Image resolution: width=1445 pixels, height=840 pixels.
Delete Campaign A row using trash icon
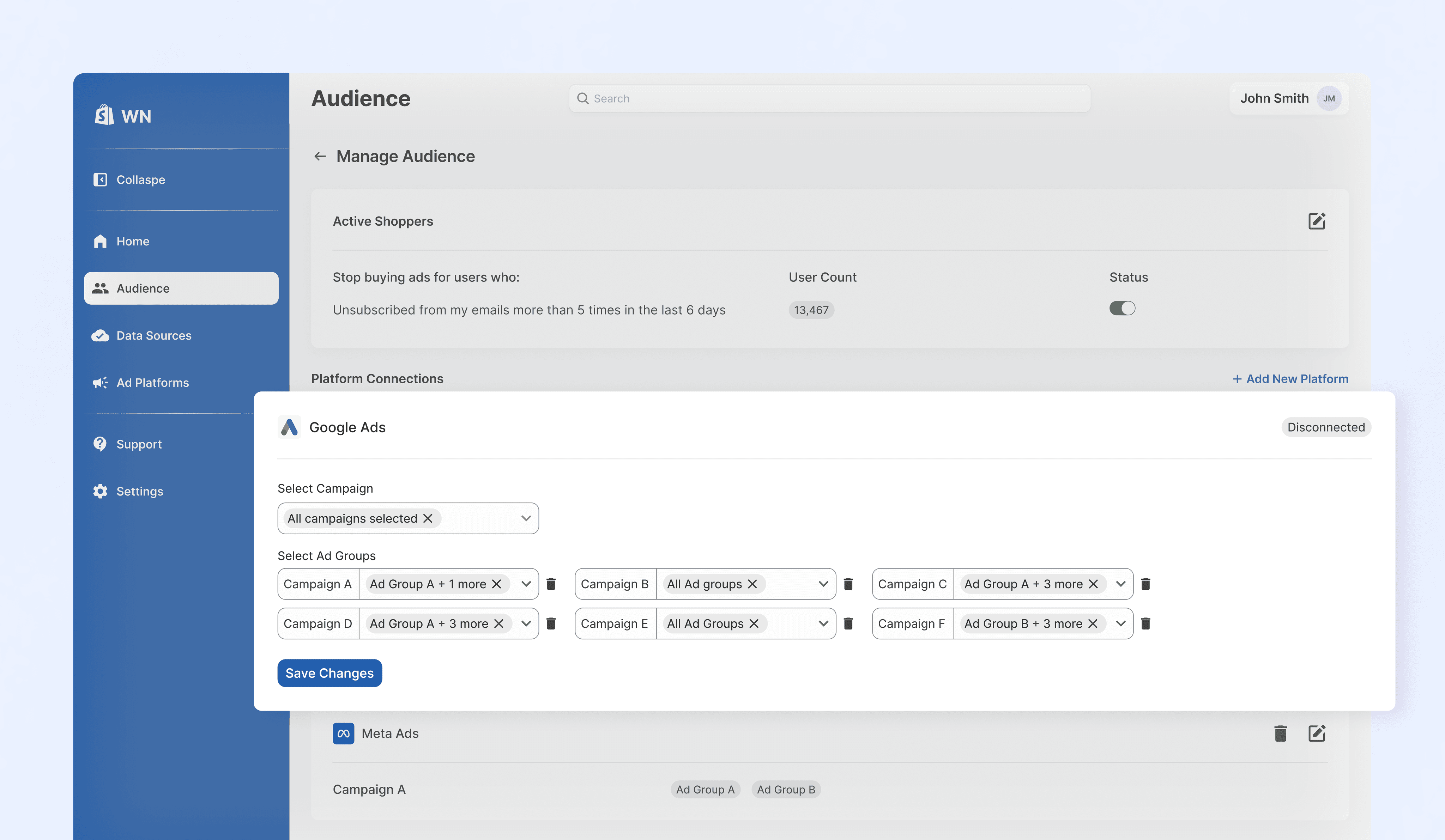tap(552, 584)
